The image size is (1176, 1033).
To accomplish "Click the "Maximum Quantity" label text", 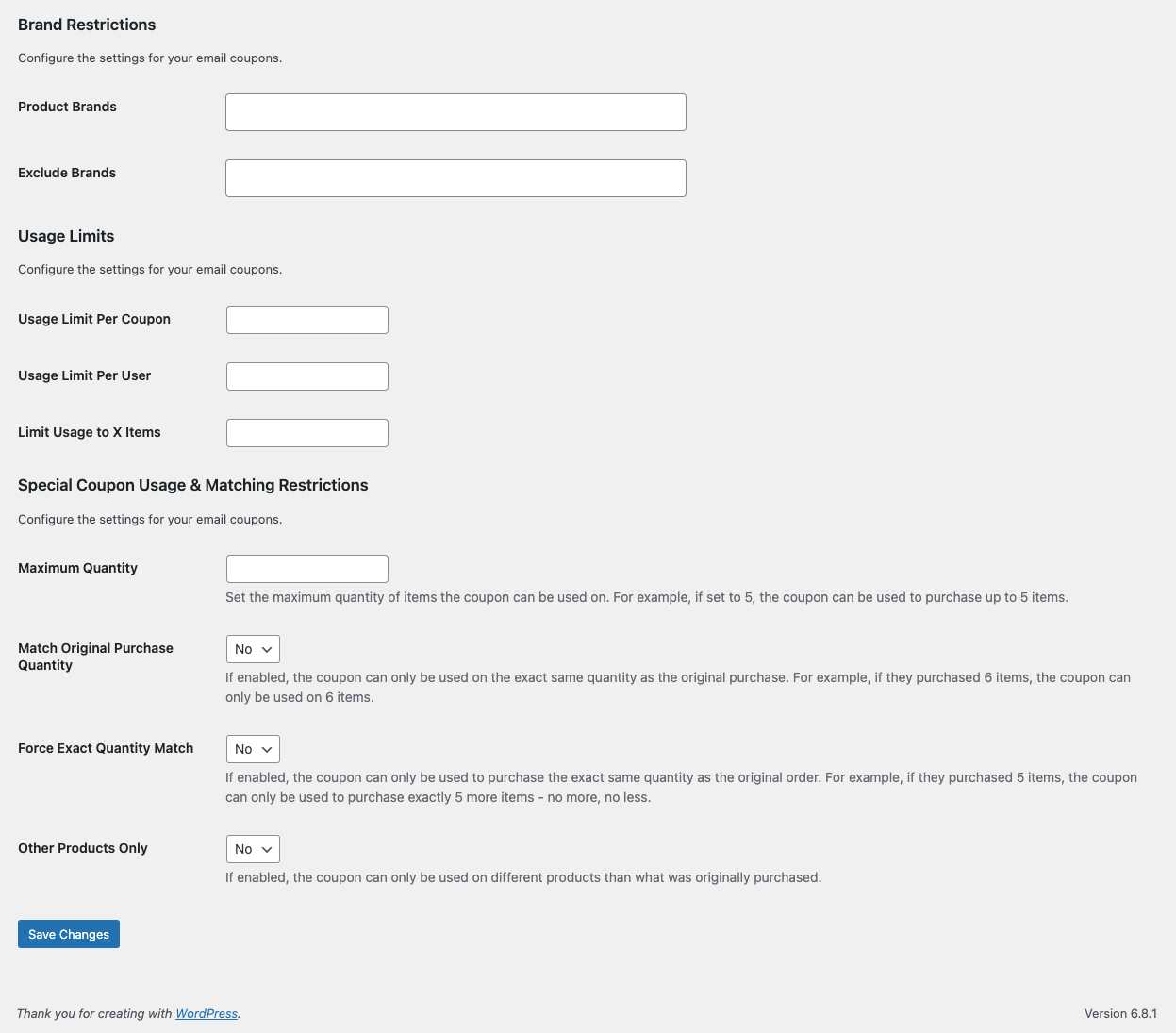I will pyautogui.click(x=77, y=568).
